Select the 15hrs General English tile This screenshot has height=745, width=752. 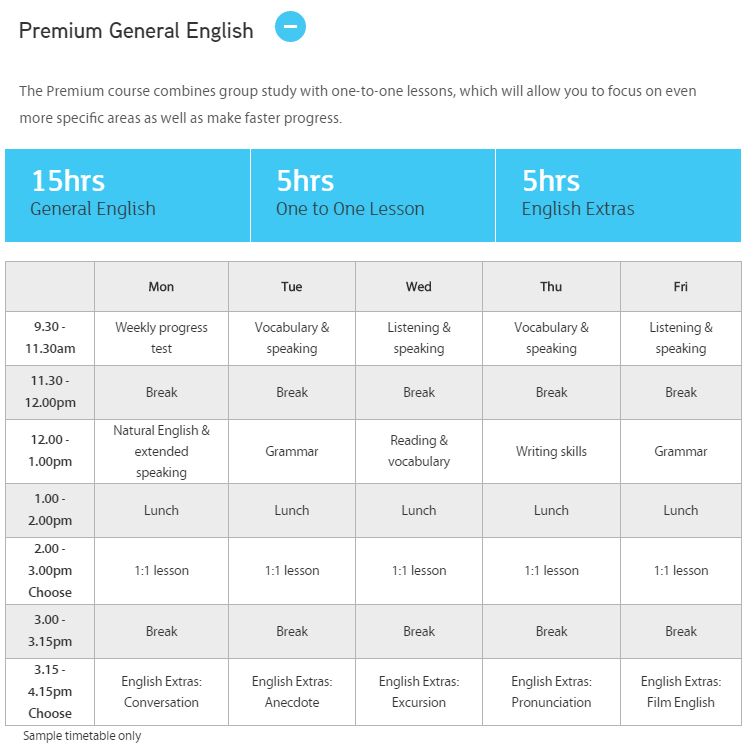click(x=128, y=195)
